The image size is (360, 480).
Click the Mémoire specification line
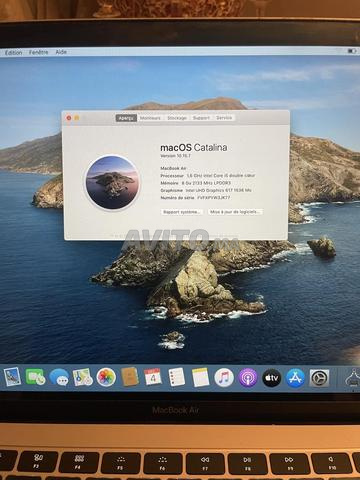click(195, 183)
